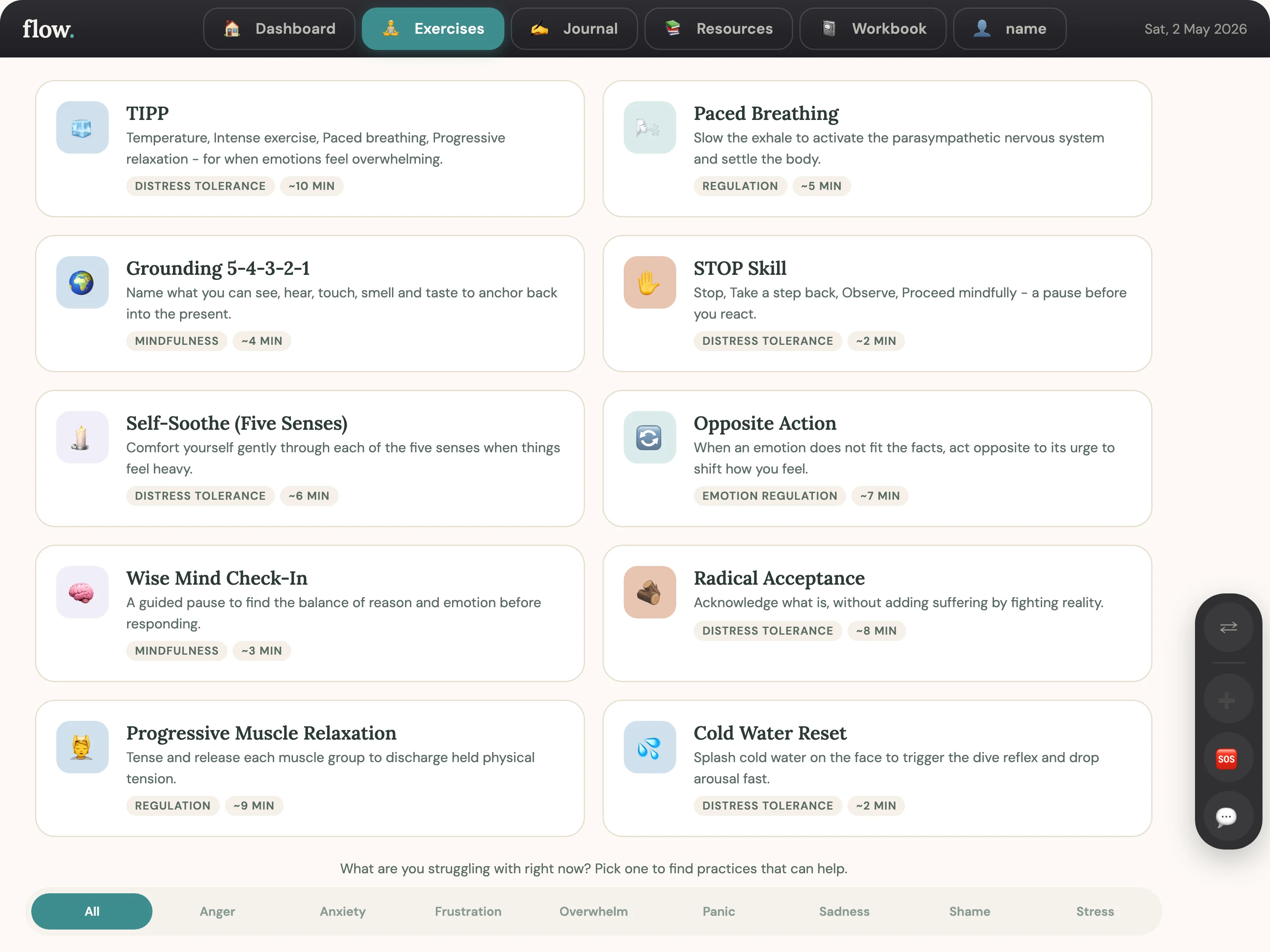Click the Opposite Action arrows icon
Image resolution: width=1270 pixels, height=952 pixels.
(649, 437)
